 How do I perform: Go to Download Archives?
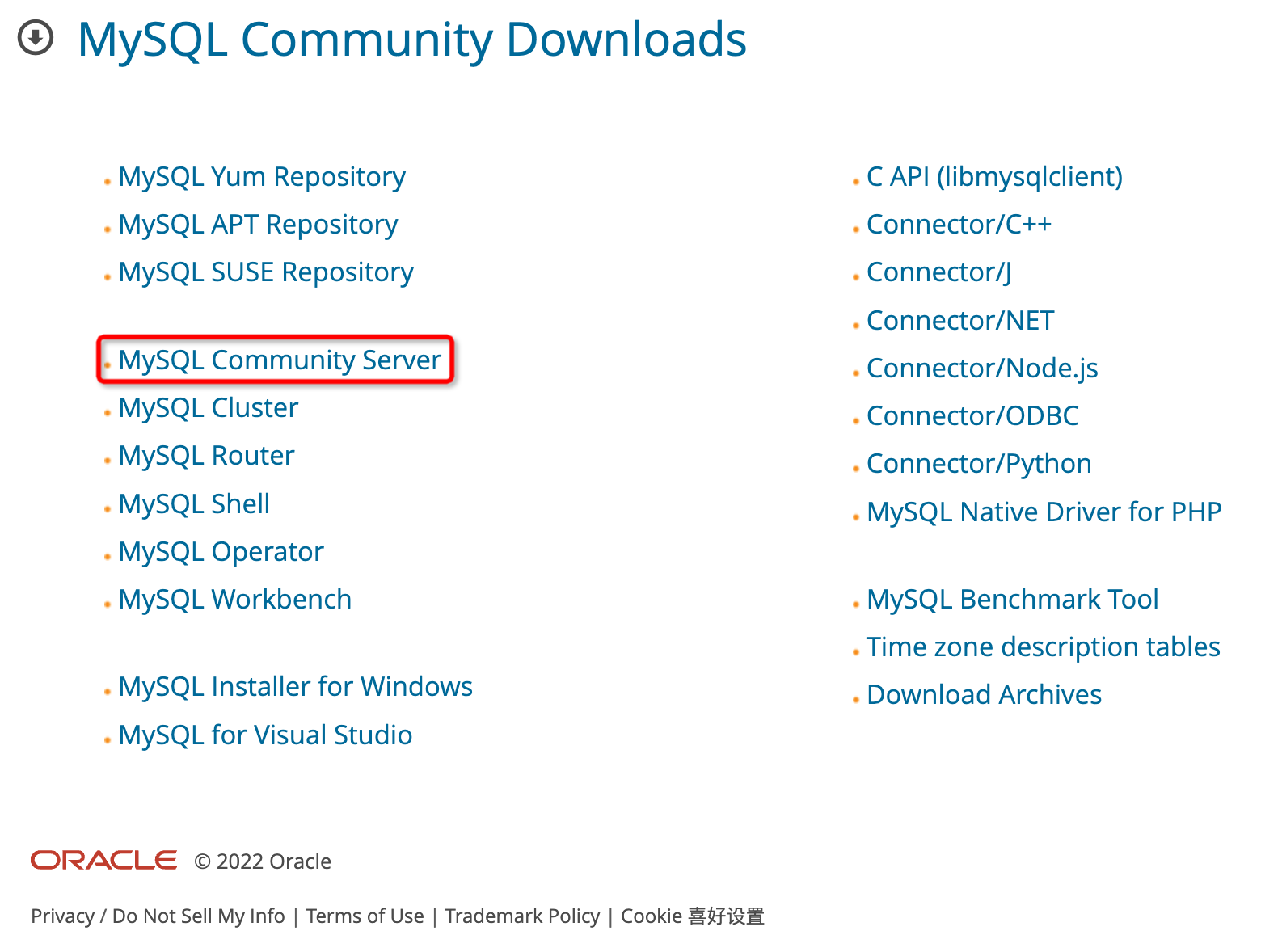[x=984, y=695]
